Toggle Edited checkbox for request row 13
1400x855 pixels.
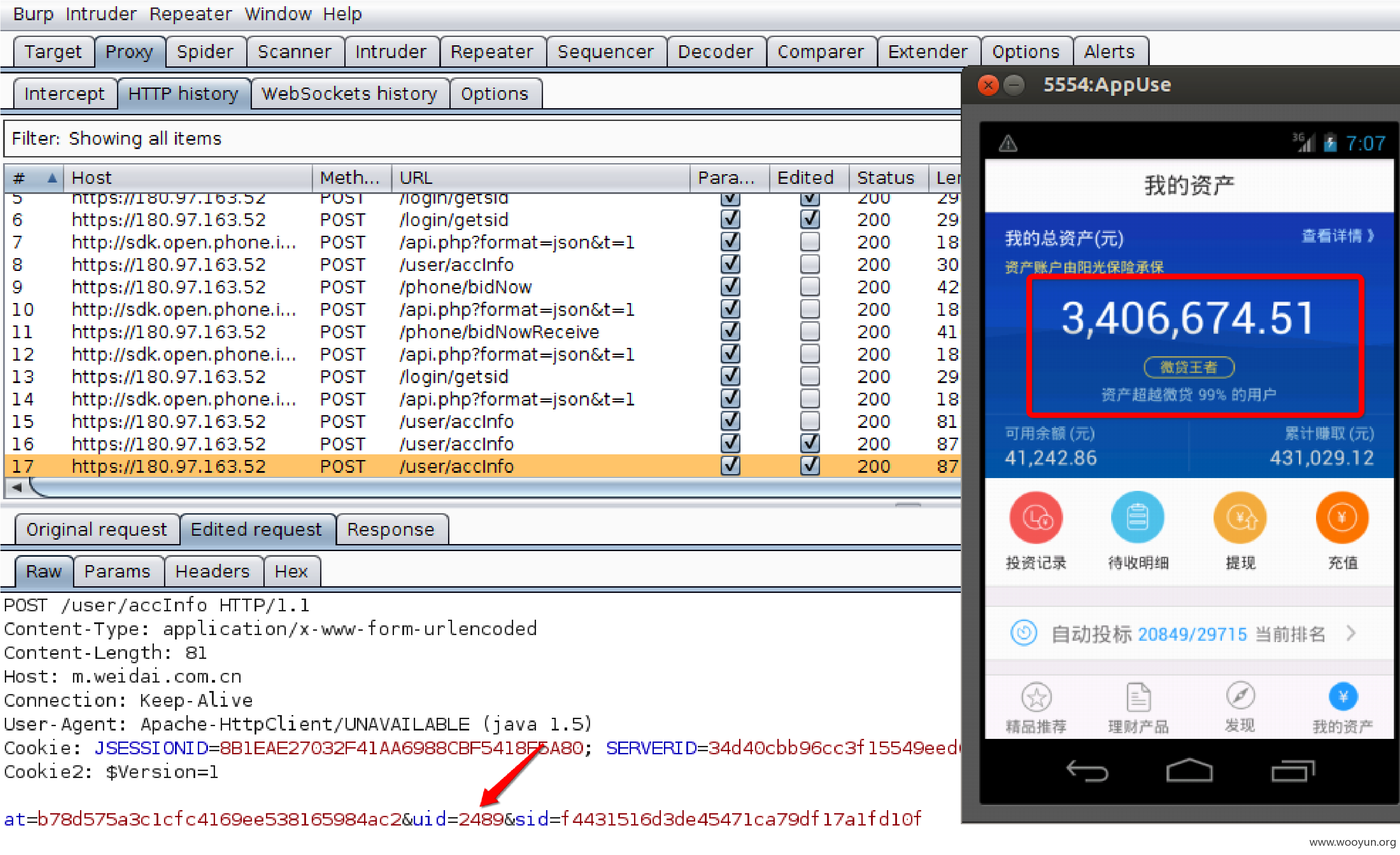pyautogui.click(x=809, y=376)
